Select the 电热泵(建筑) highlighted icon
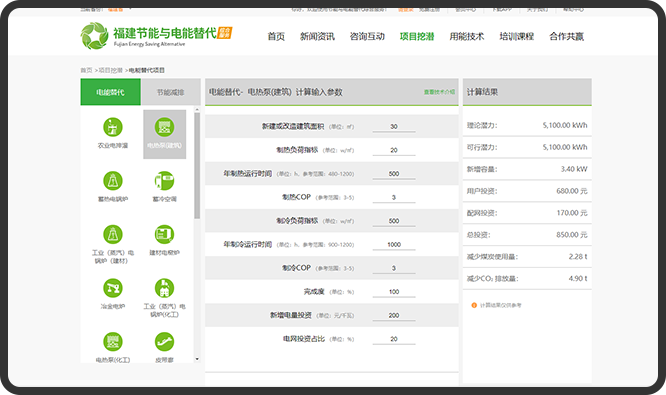The width and height of the screenshot is (666, 395). point(164,127)
